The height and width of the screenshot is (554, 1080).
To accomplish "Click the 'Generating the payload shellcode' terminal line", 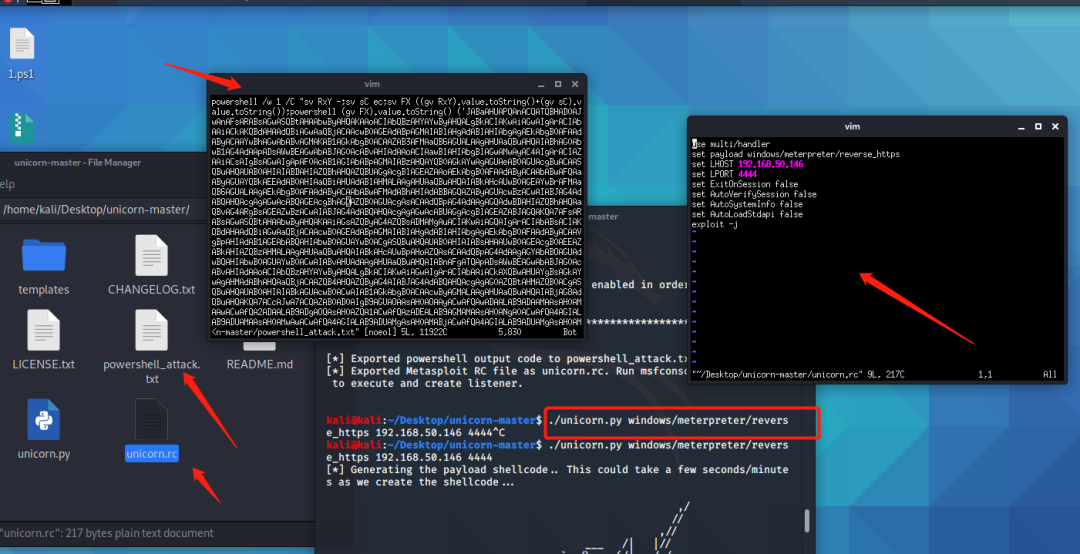I will 557,470.
